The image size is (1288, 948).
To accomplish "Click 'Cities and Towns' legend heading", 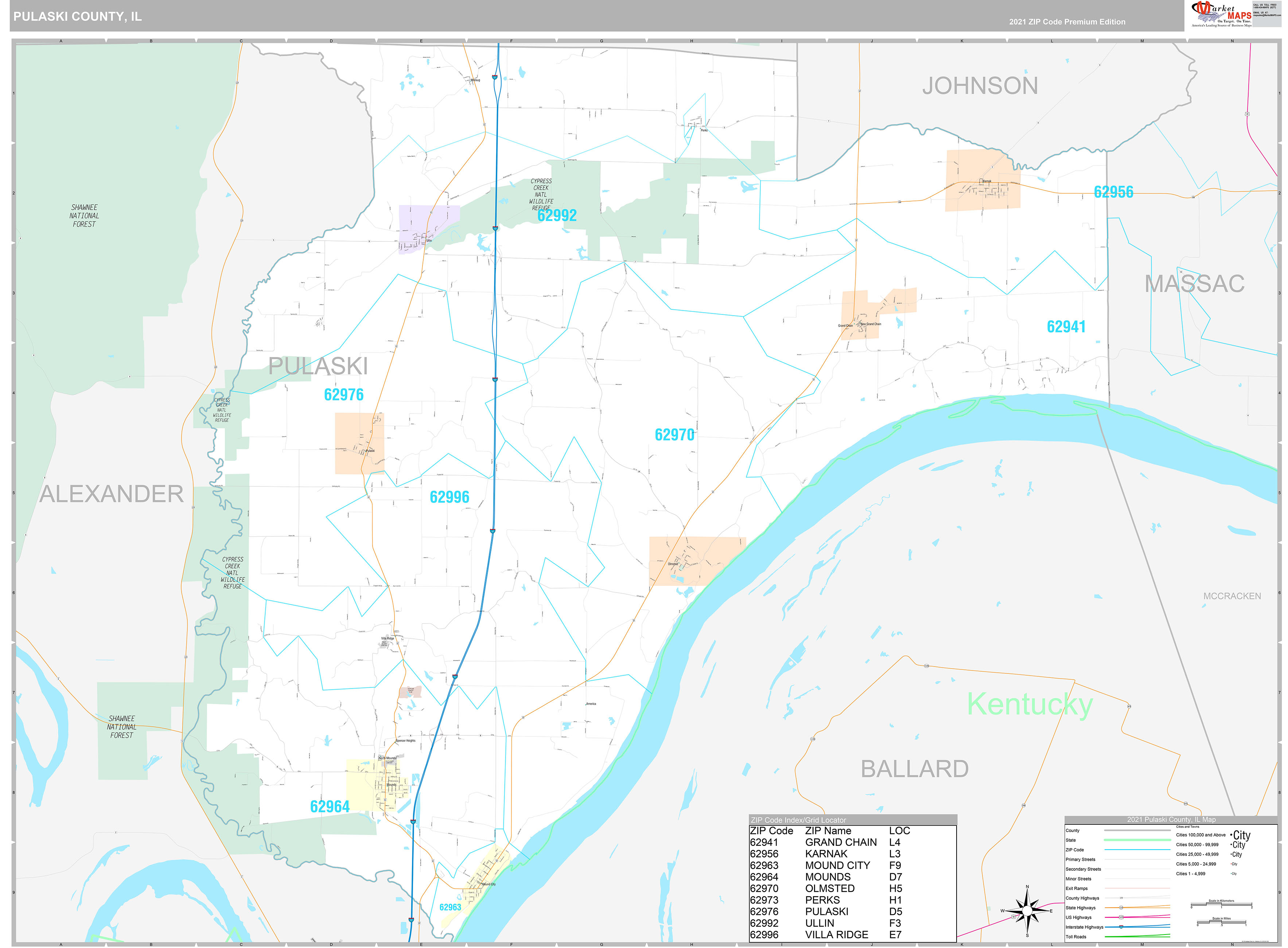I will (x=1187, y=827).
